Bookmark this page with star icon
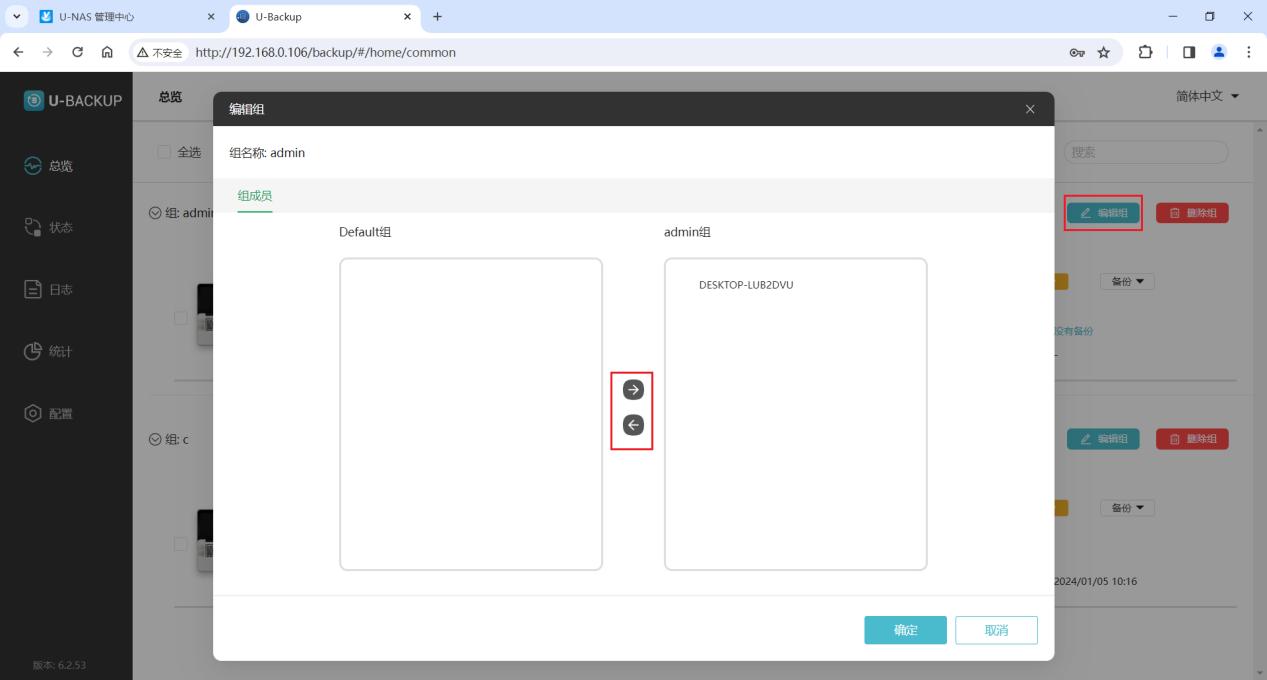The image size is (1267, 680). coord(1104,52)
